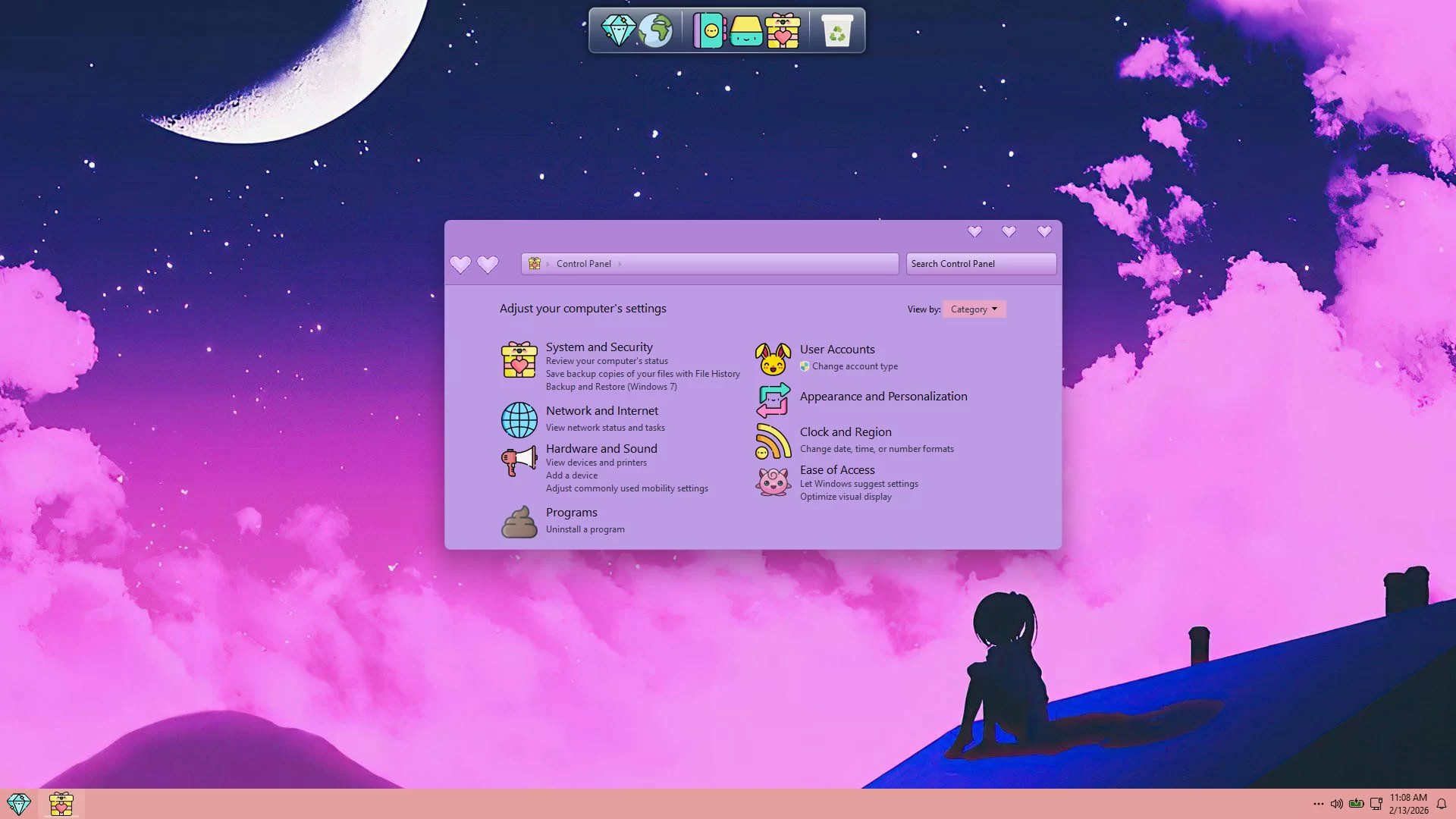Switch to Control Panel taskbar button

coord(61,804)
